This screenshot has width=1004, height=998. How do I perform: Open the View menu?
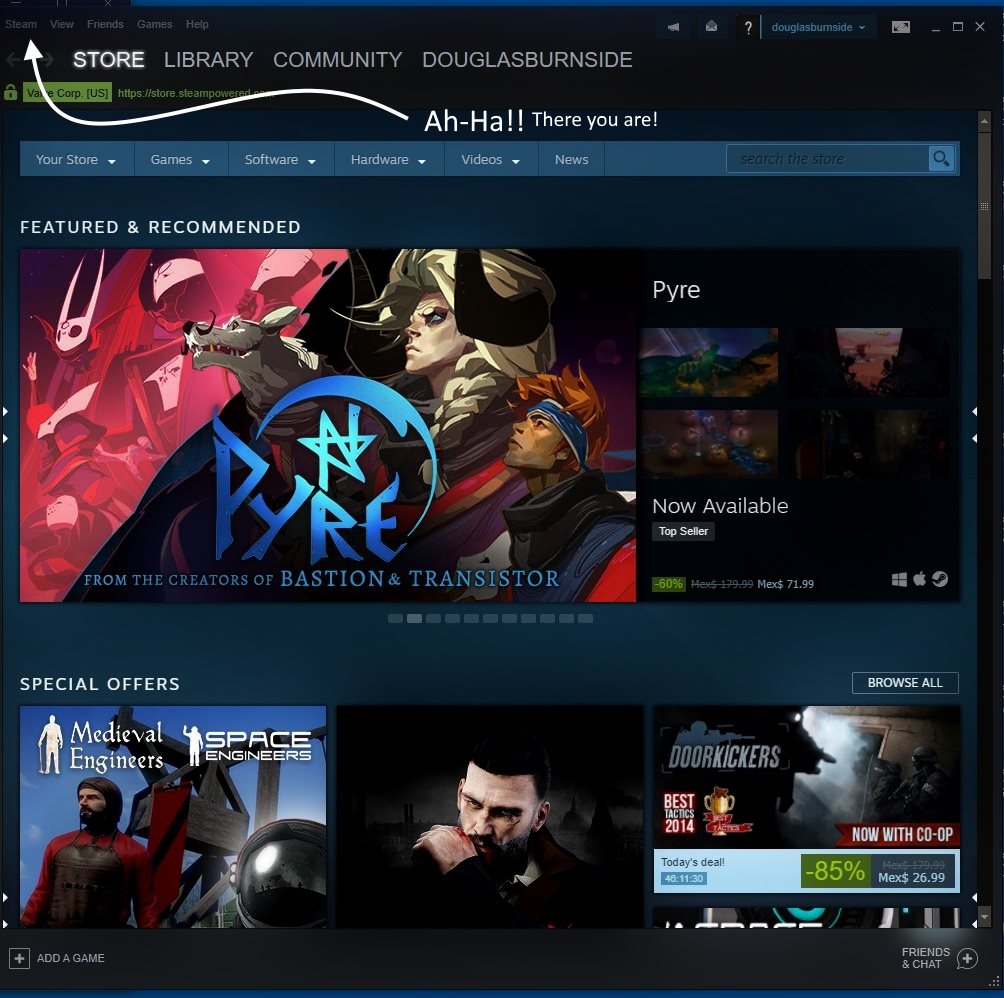[x=61, y=24]
